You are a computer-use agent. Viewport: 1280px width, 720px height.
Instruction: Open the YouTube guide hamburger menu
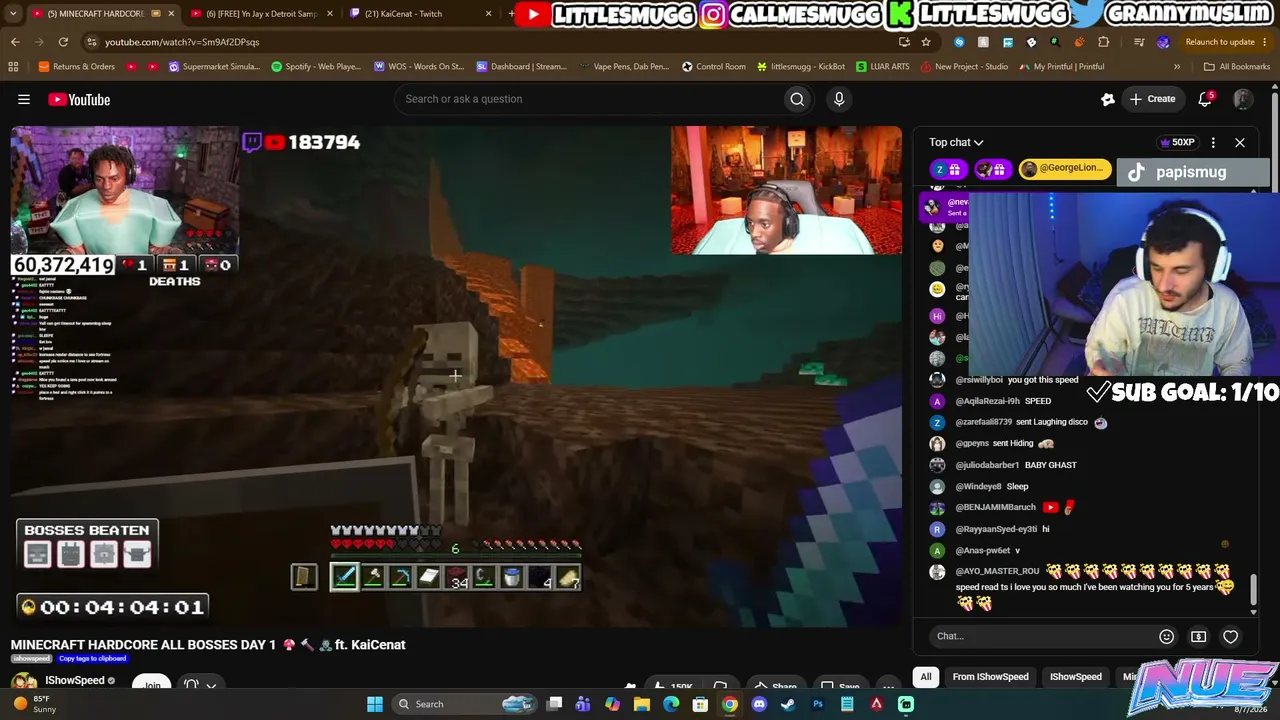click(24, 99)
